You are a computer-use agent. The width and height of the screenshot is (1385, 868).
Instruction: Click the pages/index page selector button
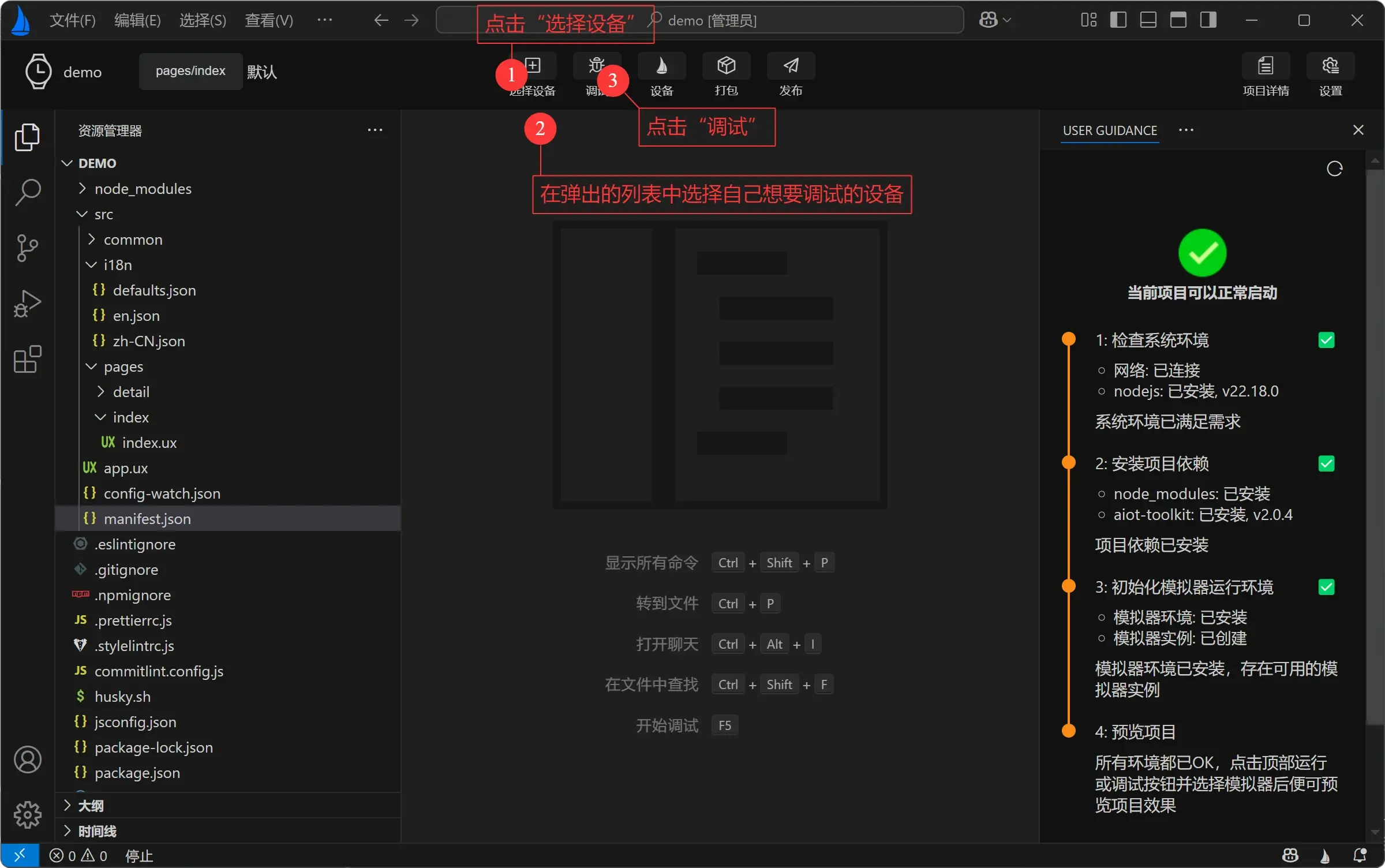click(190, 71)
